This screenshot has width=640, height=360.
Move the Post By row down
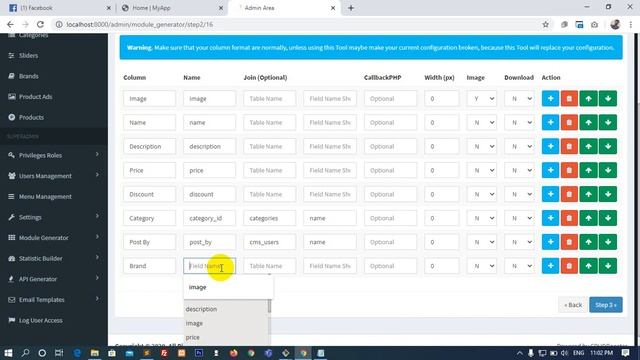608,242
